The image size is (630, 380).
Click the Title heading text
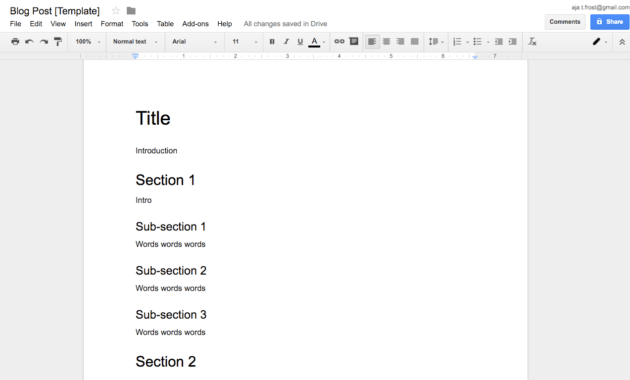[153, 118]
